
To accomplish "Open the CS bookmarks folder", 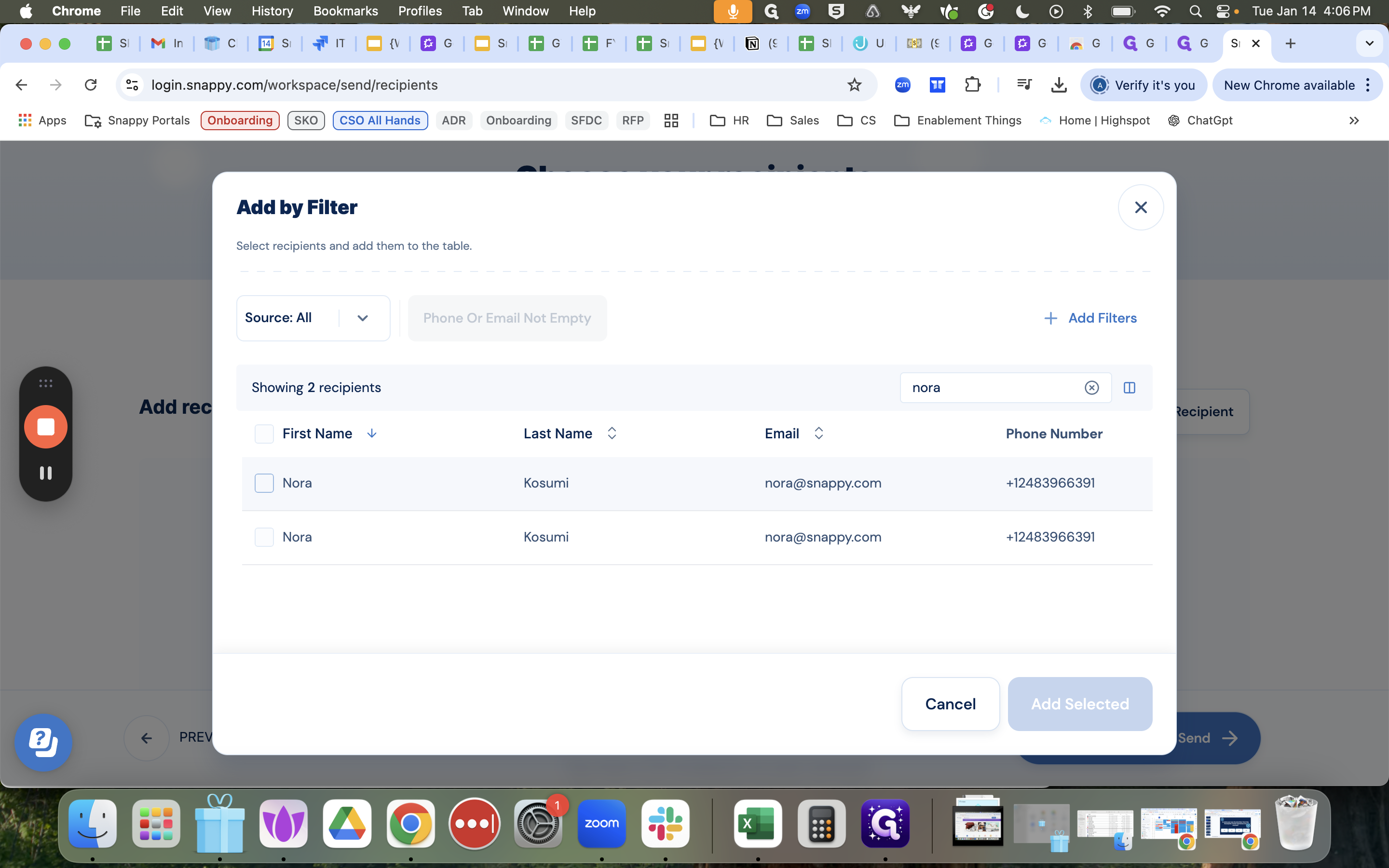I will pyautogui.click(x=857, y=121).
